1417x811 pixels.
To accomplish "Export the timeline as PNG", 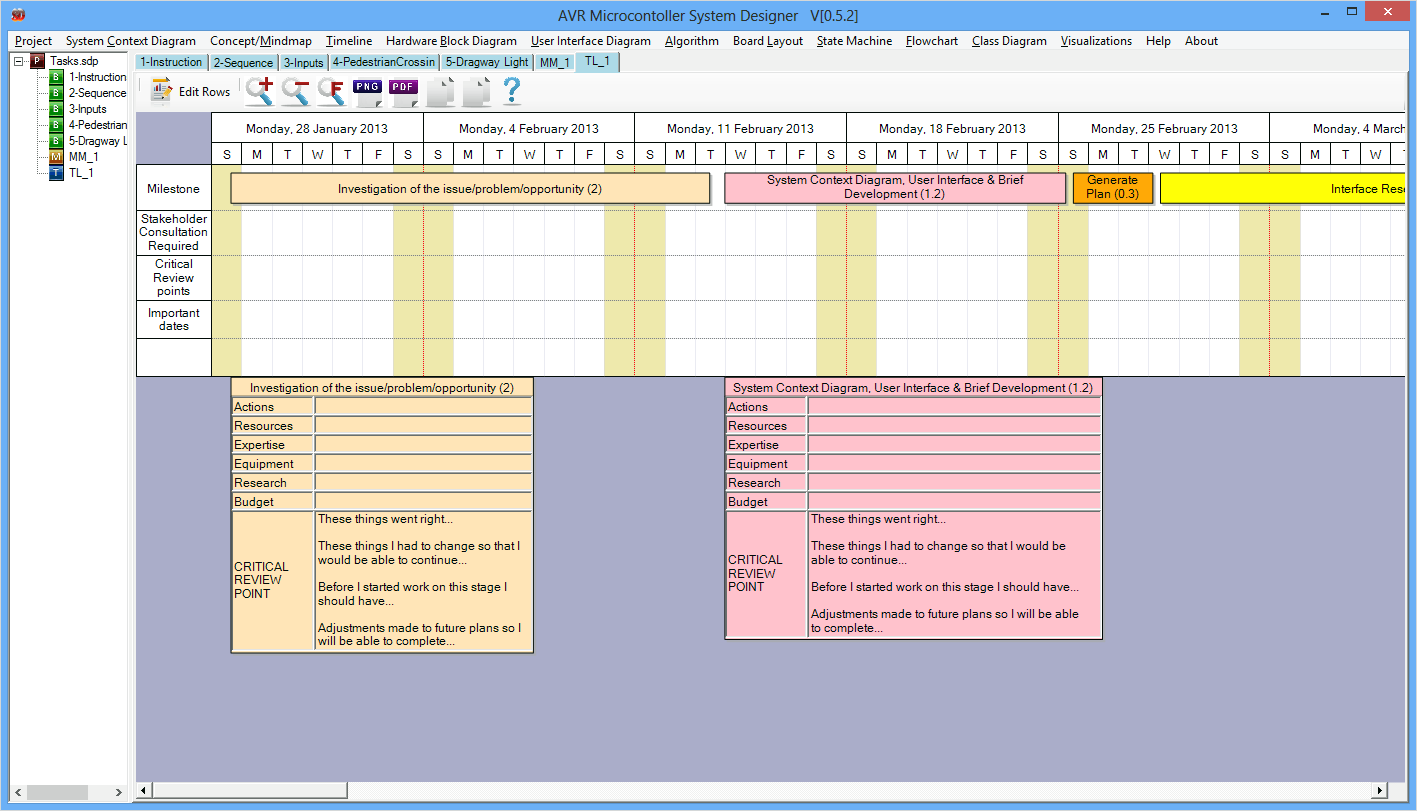I will click(x=368, y=91).
